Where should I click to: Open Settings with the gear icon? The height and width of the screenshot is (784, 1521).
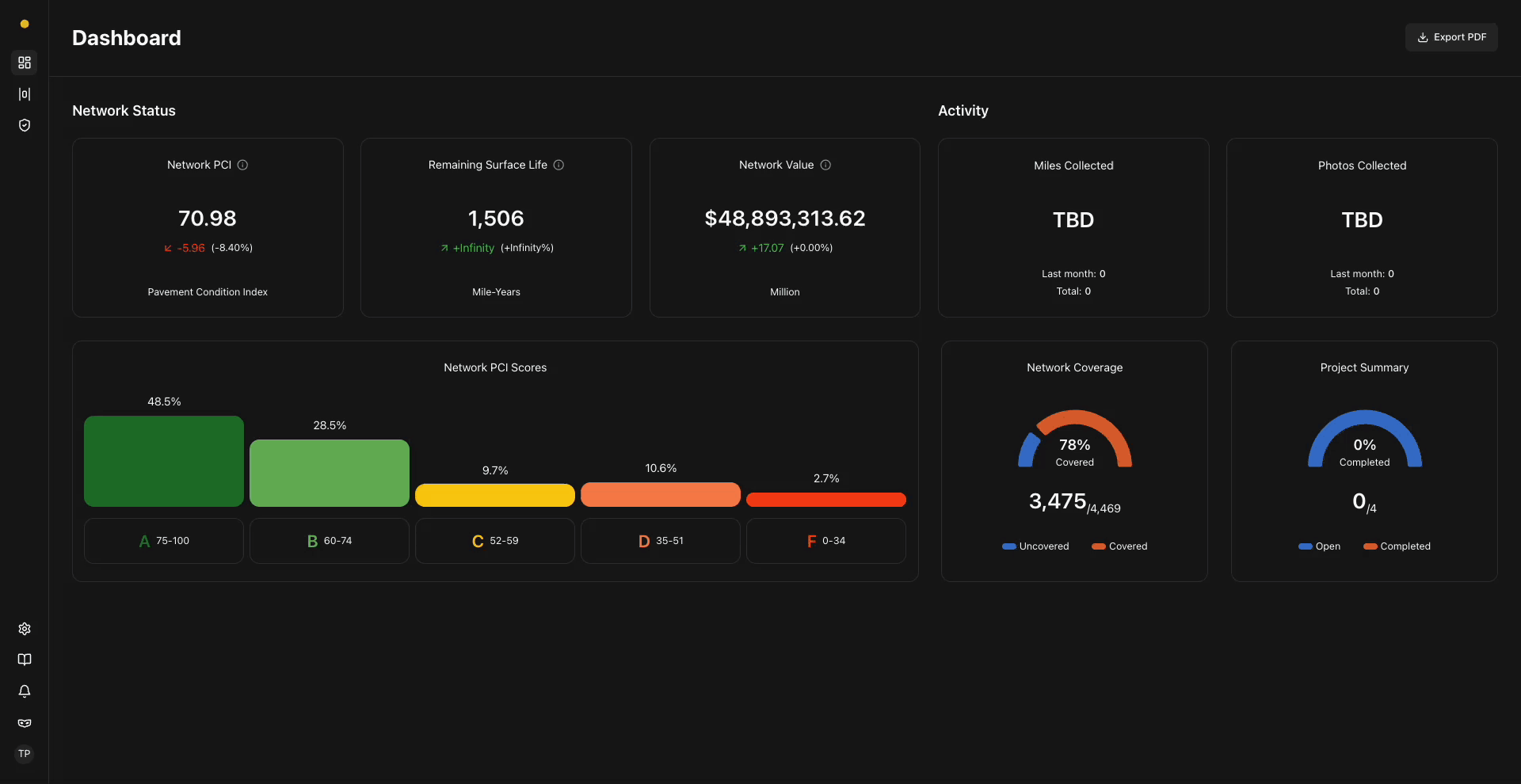[x=25, y=628]
